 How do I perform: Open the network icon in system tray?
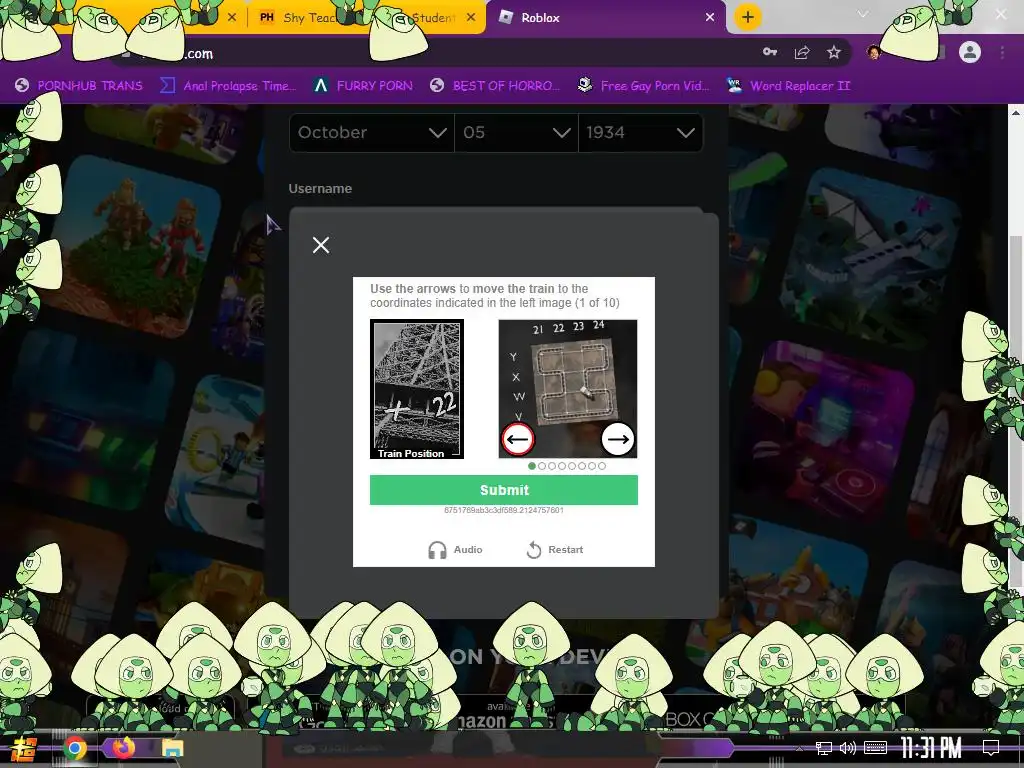824,748
